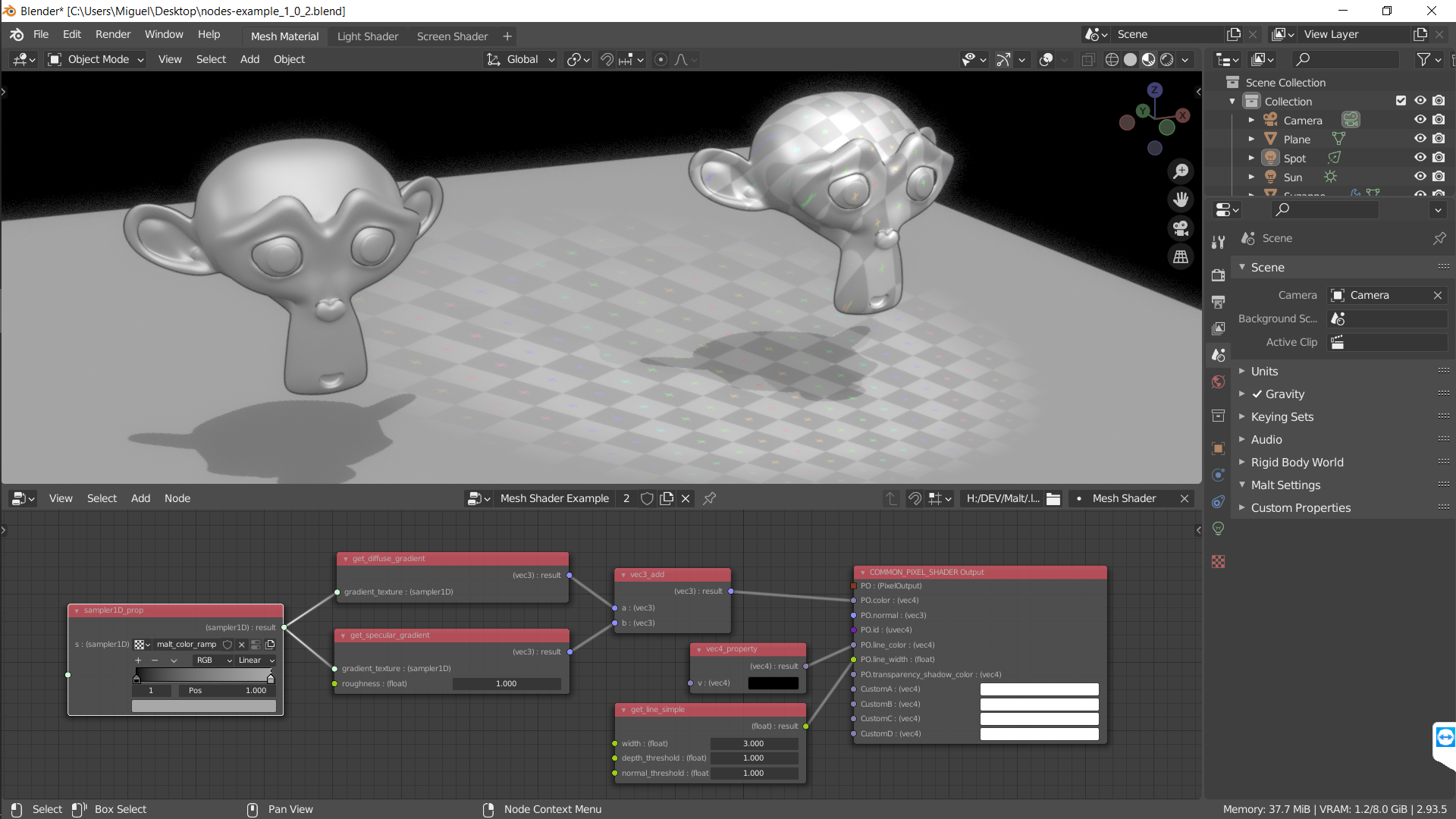This screenshot has width=1456, height=819.
Task: Open the World properties tab icon
Action: pos(1218,382)
